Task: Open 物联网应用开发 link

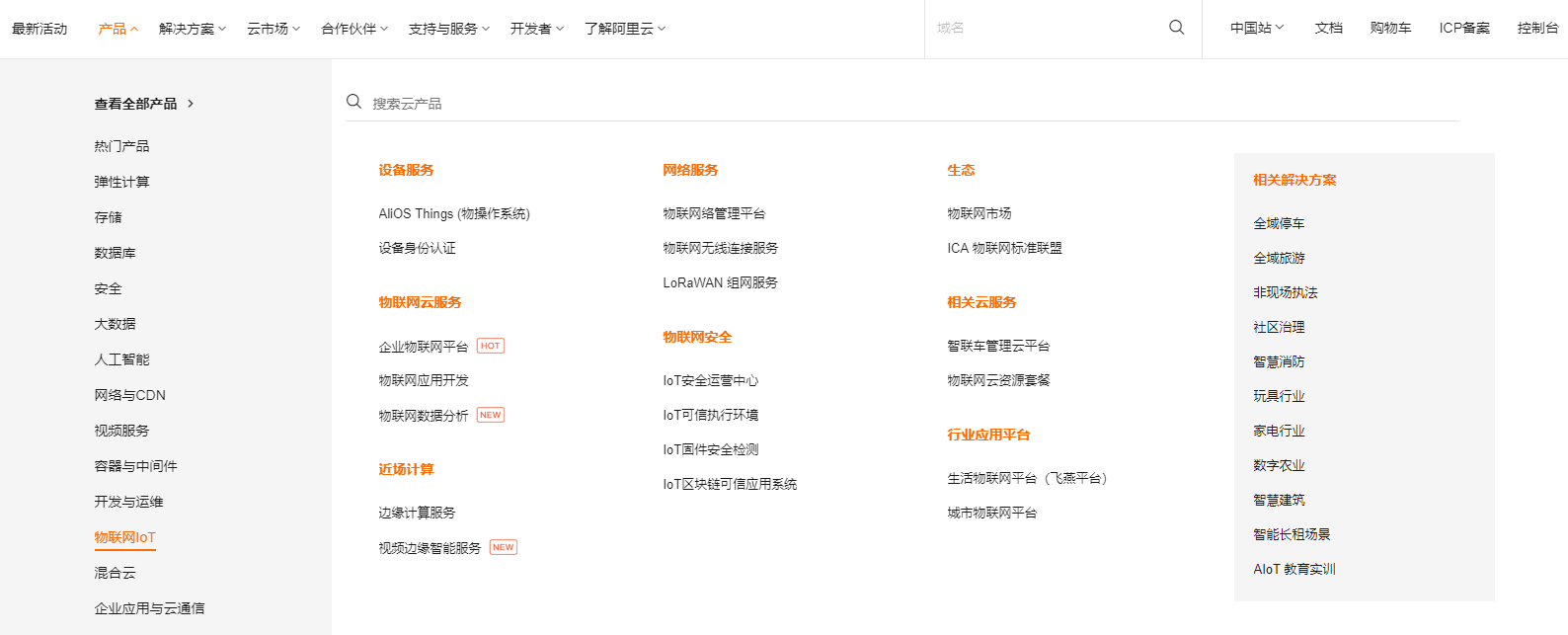Action: click(424, 380)
